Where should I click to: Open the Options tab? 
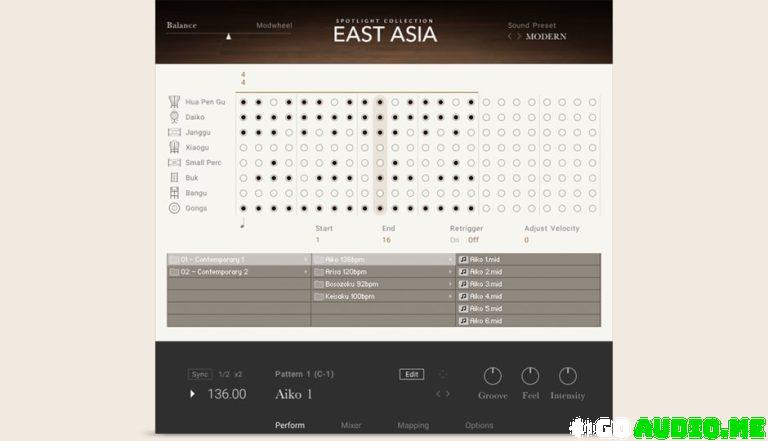(x=479, y=425)
